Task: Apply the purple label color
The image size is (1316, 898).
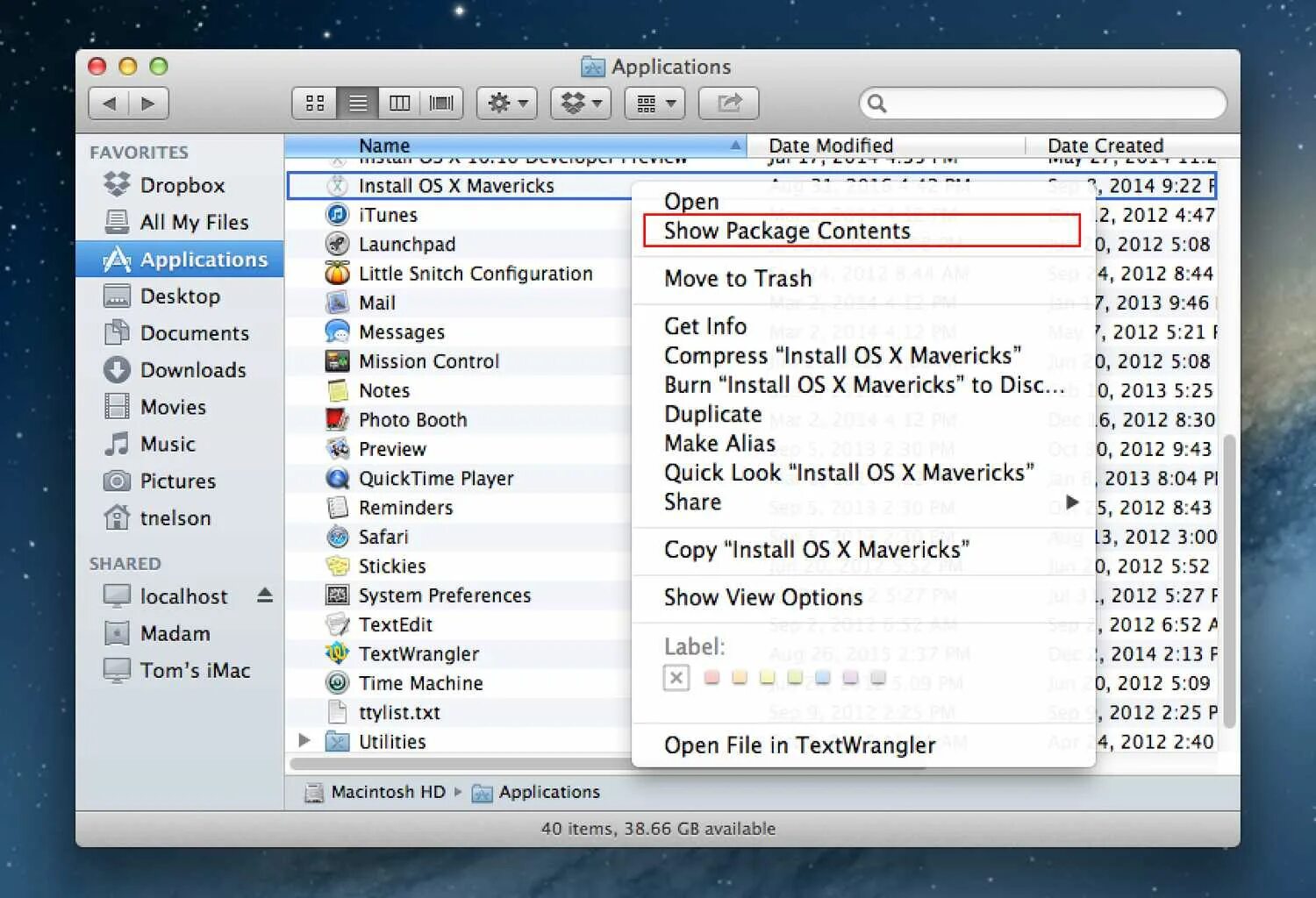Action: tap(850, 677)
